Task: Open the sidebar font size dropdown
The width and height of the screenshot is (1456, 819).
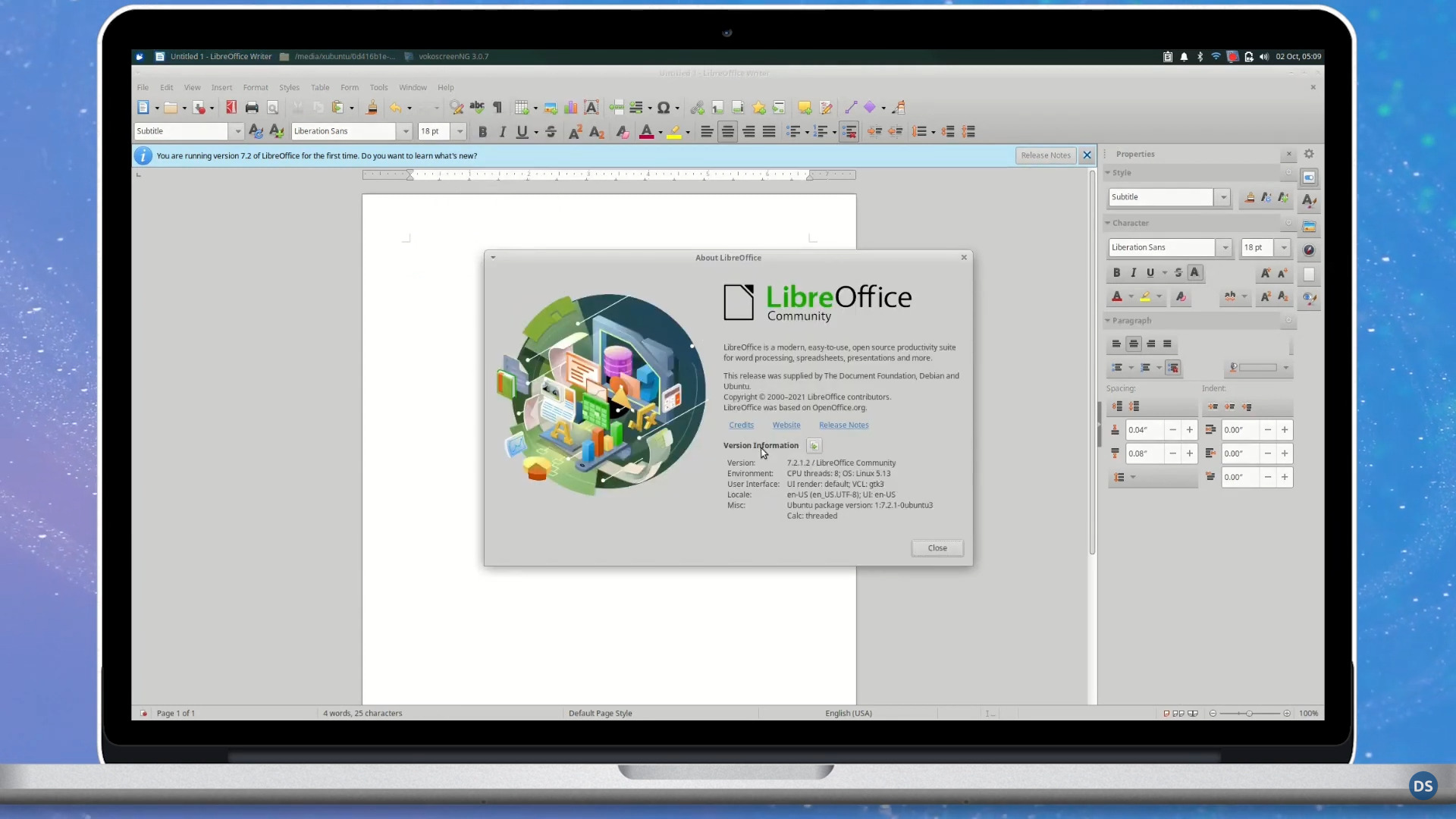Action: click(x=1283, y=248)
